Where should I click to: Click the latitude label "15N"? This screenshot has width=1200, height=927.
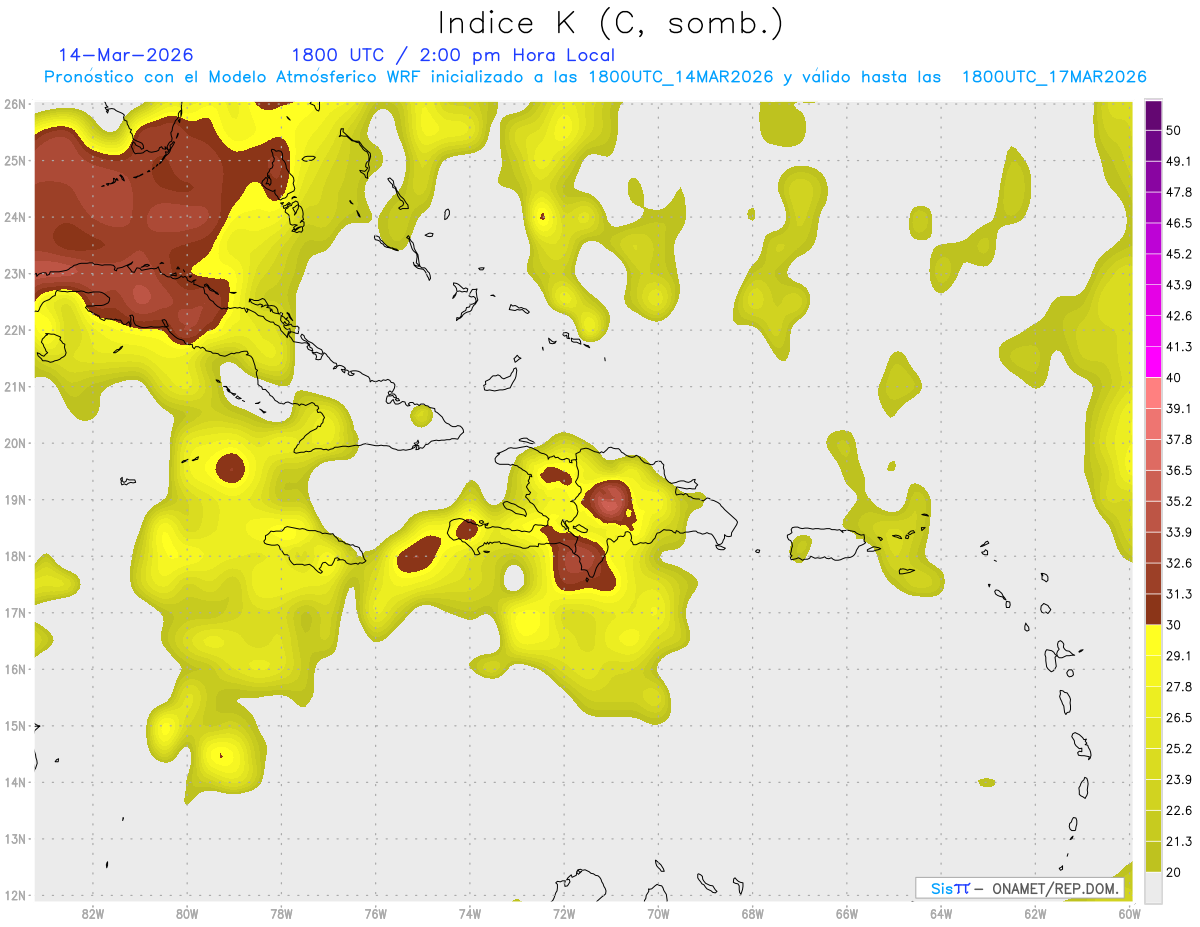click(x=14, y=725)
